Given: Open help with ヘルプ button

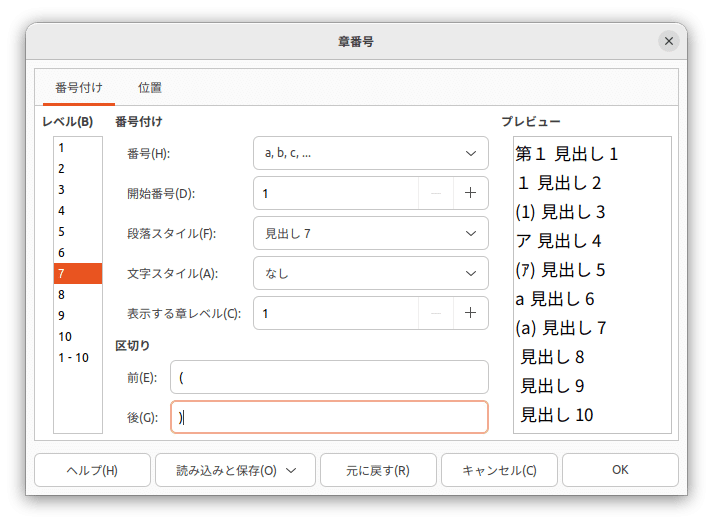Looking at the screenshot, I should point(92,470).
